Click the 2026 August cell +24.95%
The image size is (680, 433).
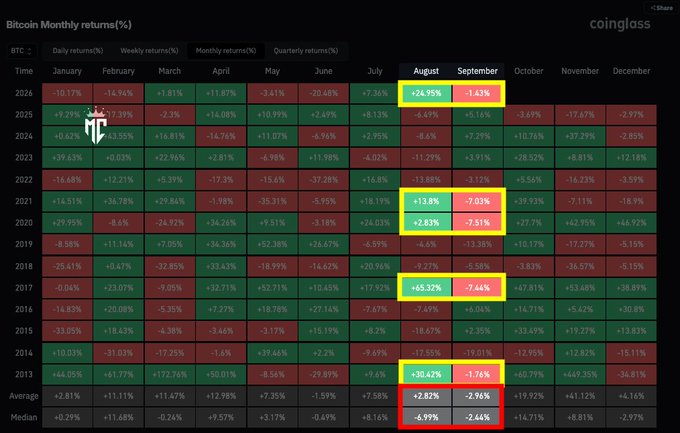point(426,93)
